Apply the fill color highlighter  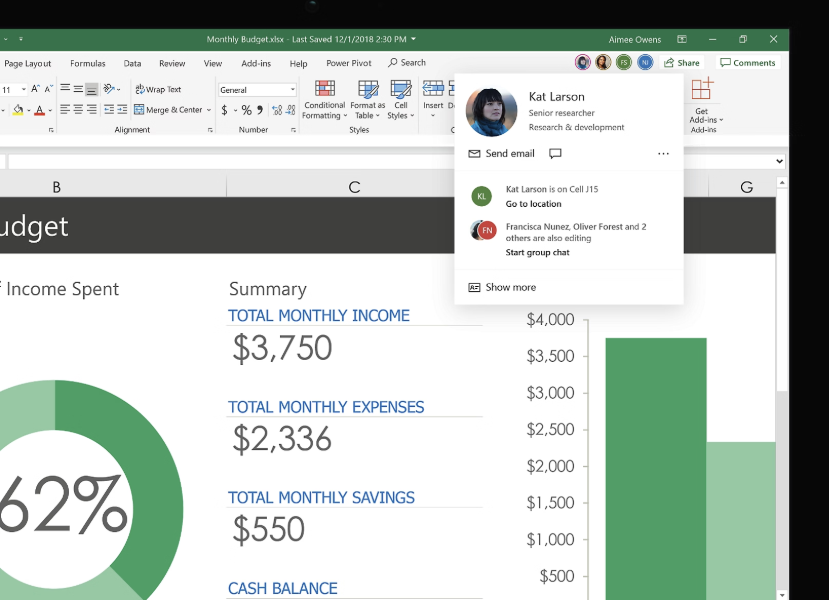[x=18, y=110]
